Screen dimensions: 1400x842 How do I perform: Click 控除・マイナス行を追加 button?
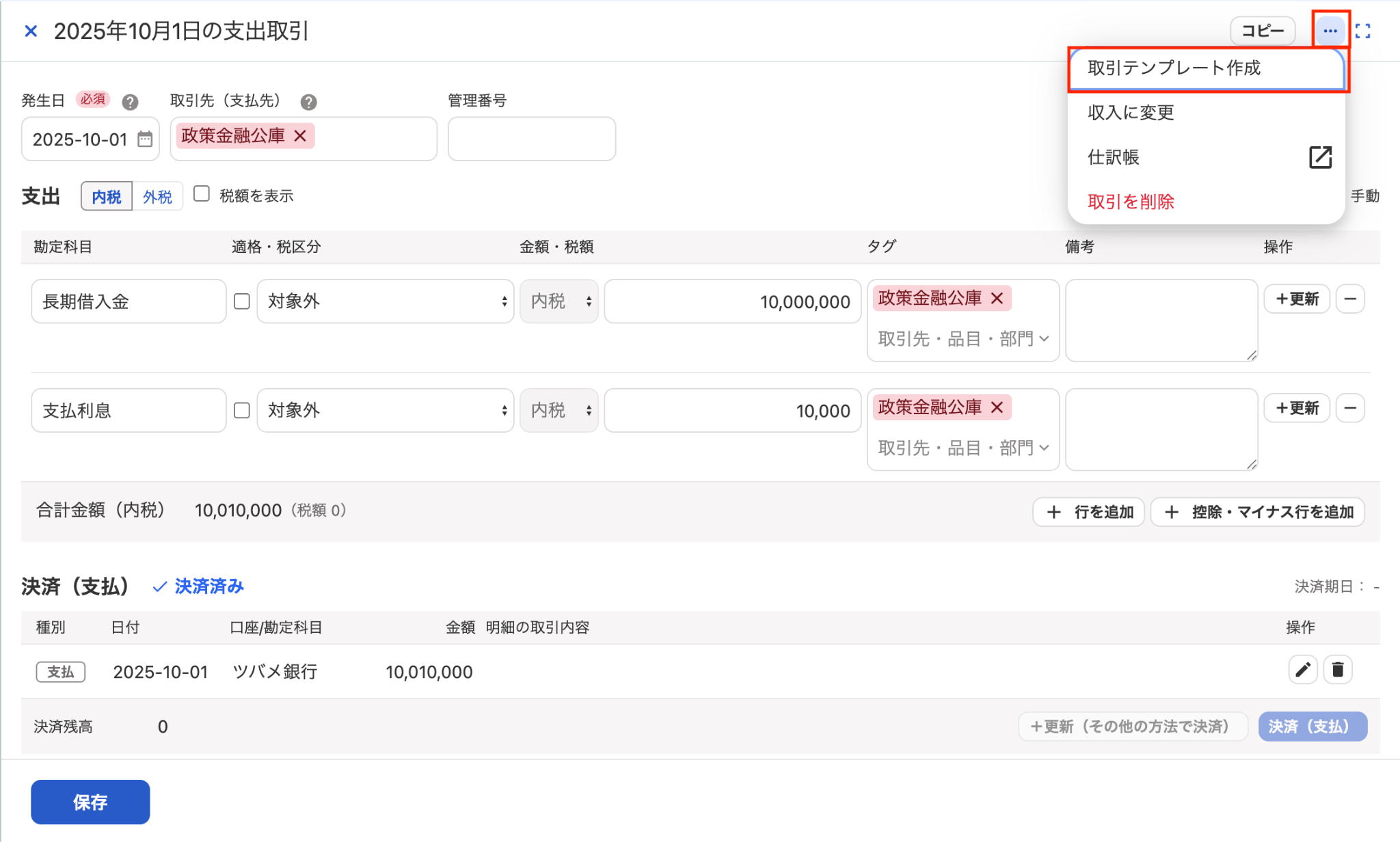tap(1258, 512)
